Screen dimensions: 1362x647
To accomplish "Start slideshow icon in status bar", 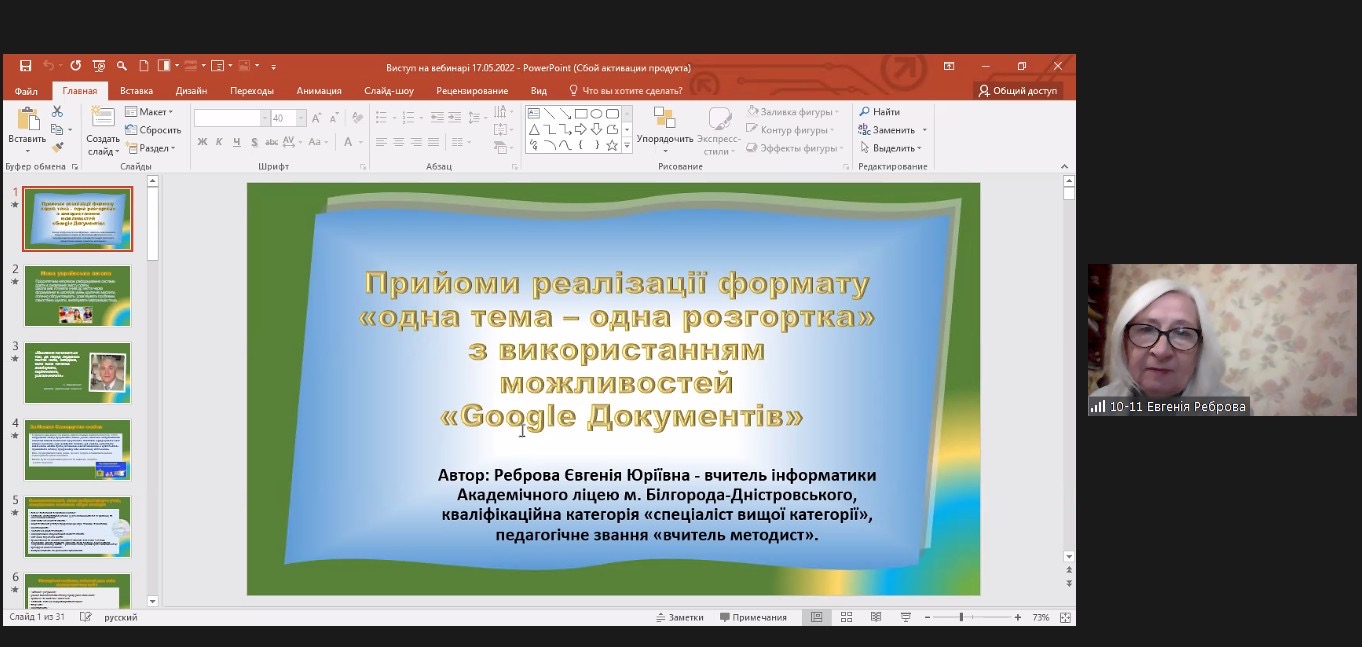I will pyautogui.click(x=905, y=617).
